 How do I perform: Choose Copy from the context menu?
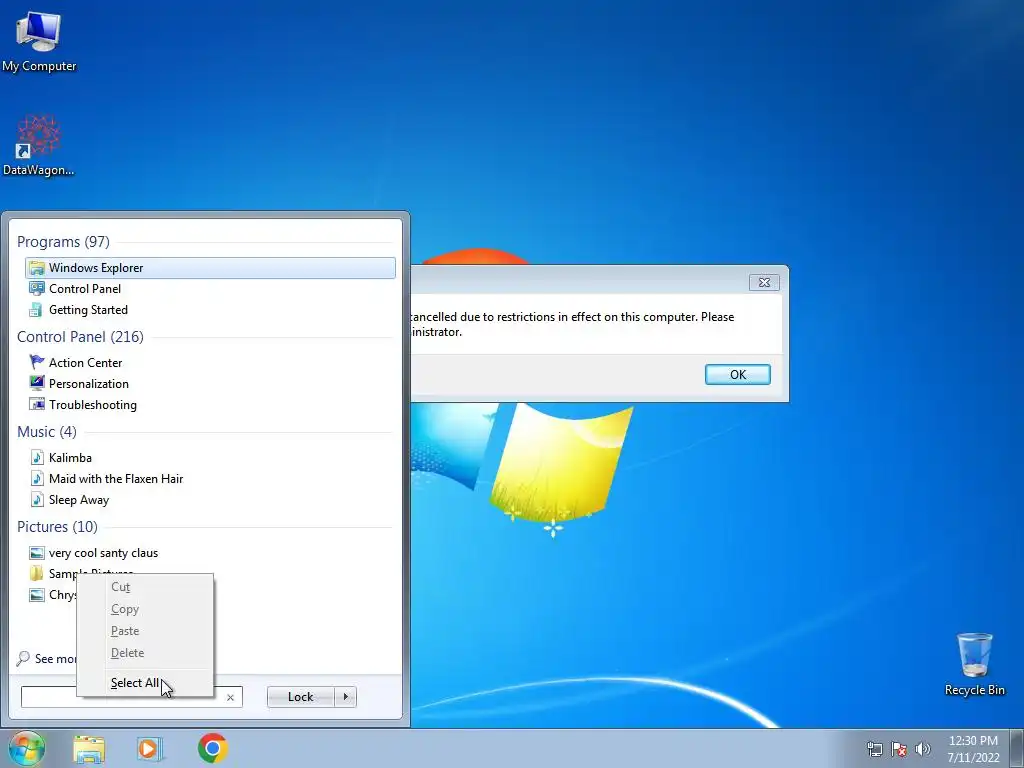pos(145,609)
